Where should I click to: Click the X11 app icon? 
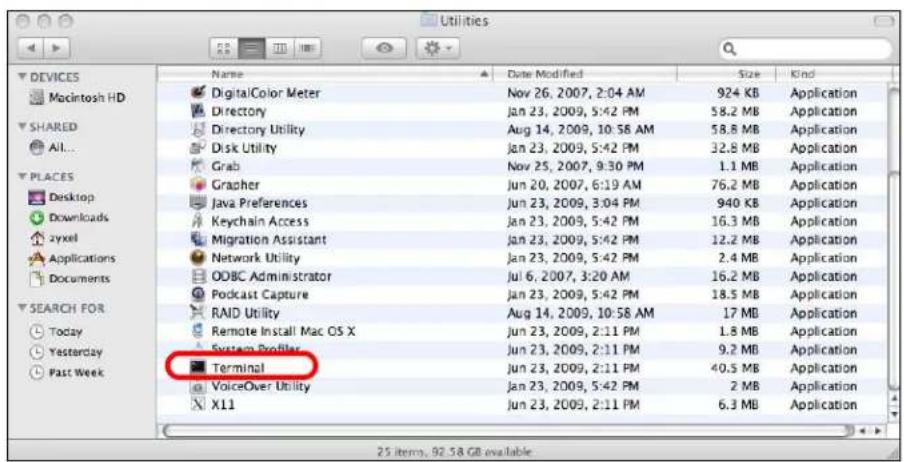(198, 405)
